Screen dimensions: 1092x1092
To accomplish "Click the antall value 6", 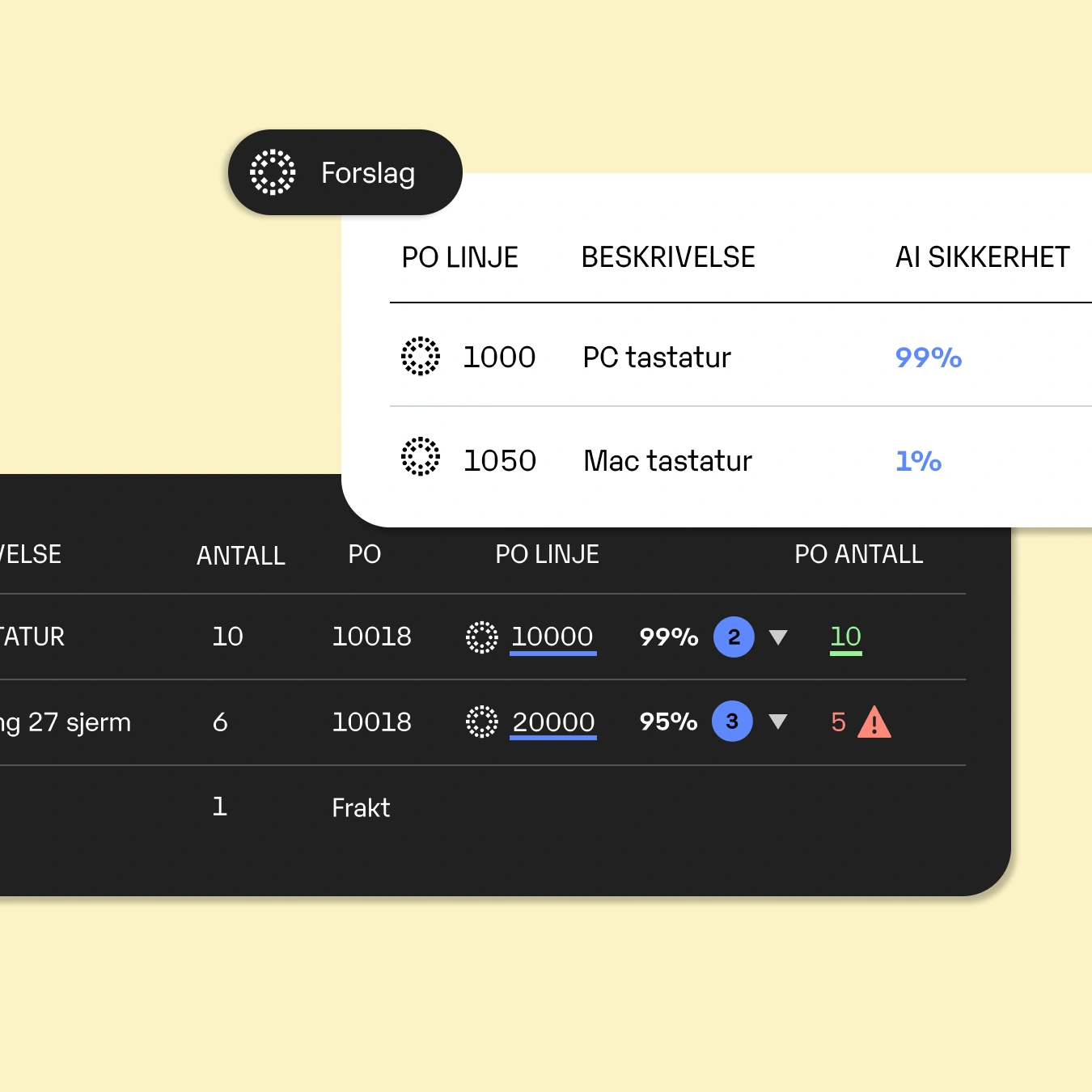I will [x=220, y=722].
